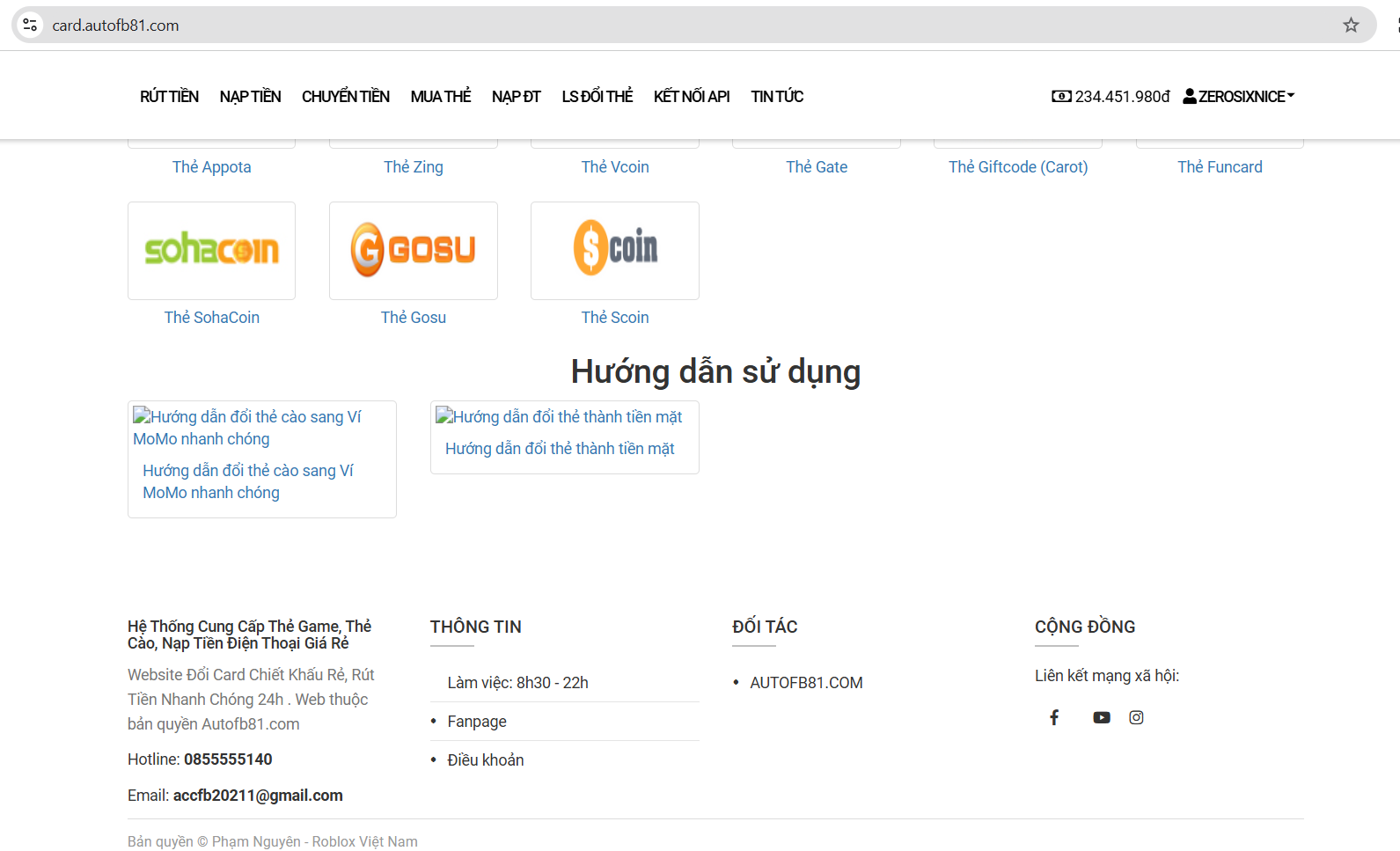Open the Facebook social link icon

coord(1054,717)
